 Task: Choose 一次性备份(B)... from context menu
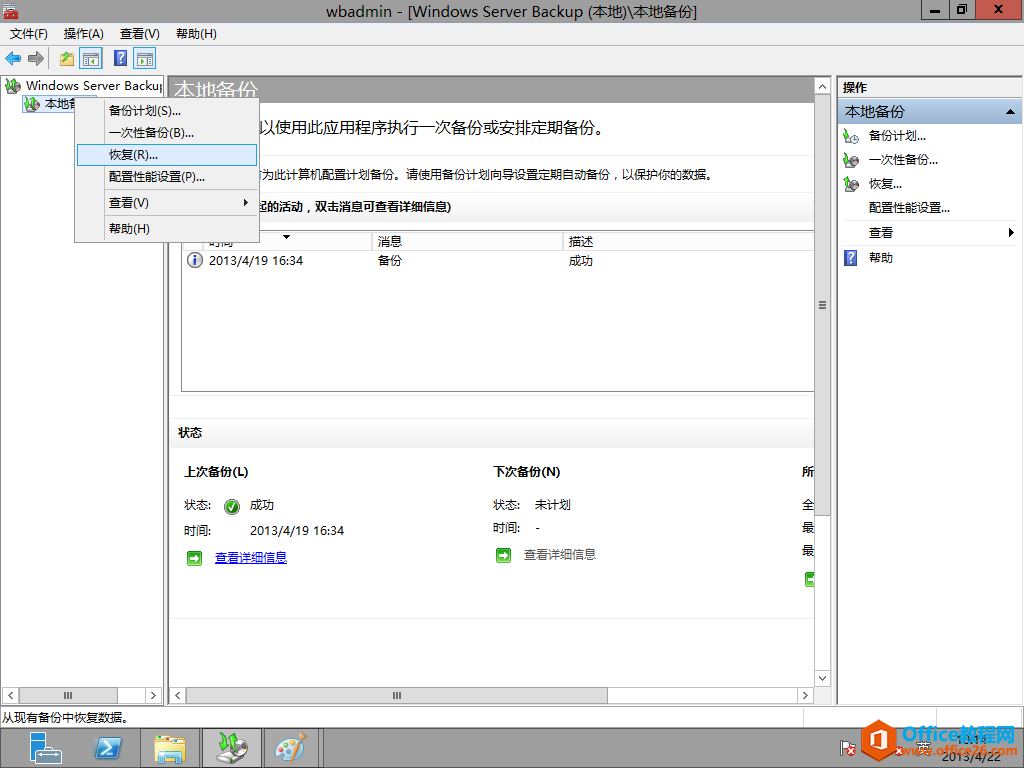coord(151,132)
